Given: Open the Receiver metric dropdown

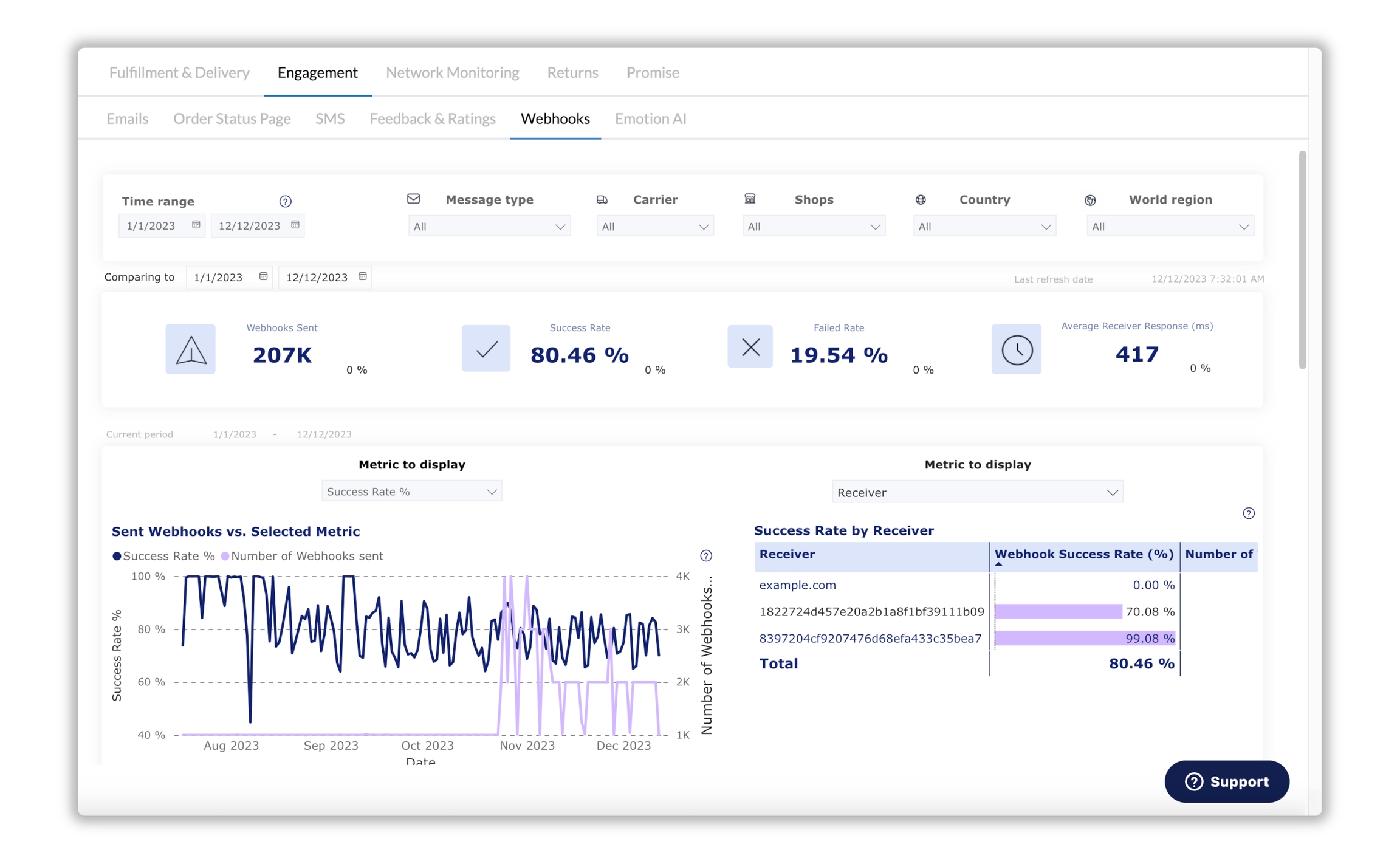Looking at the screenshot, I should pos(977,492).
